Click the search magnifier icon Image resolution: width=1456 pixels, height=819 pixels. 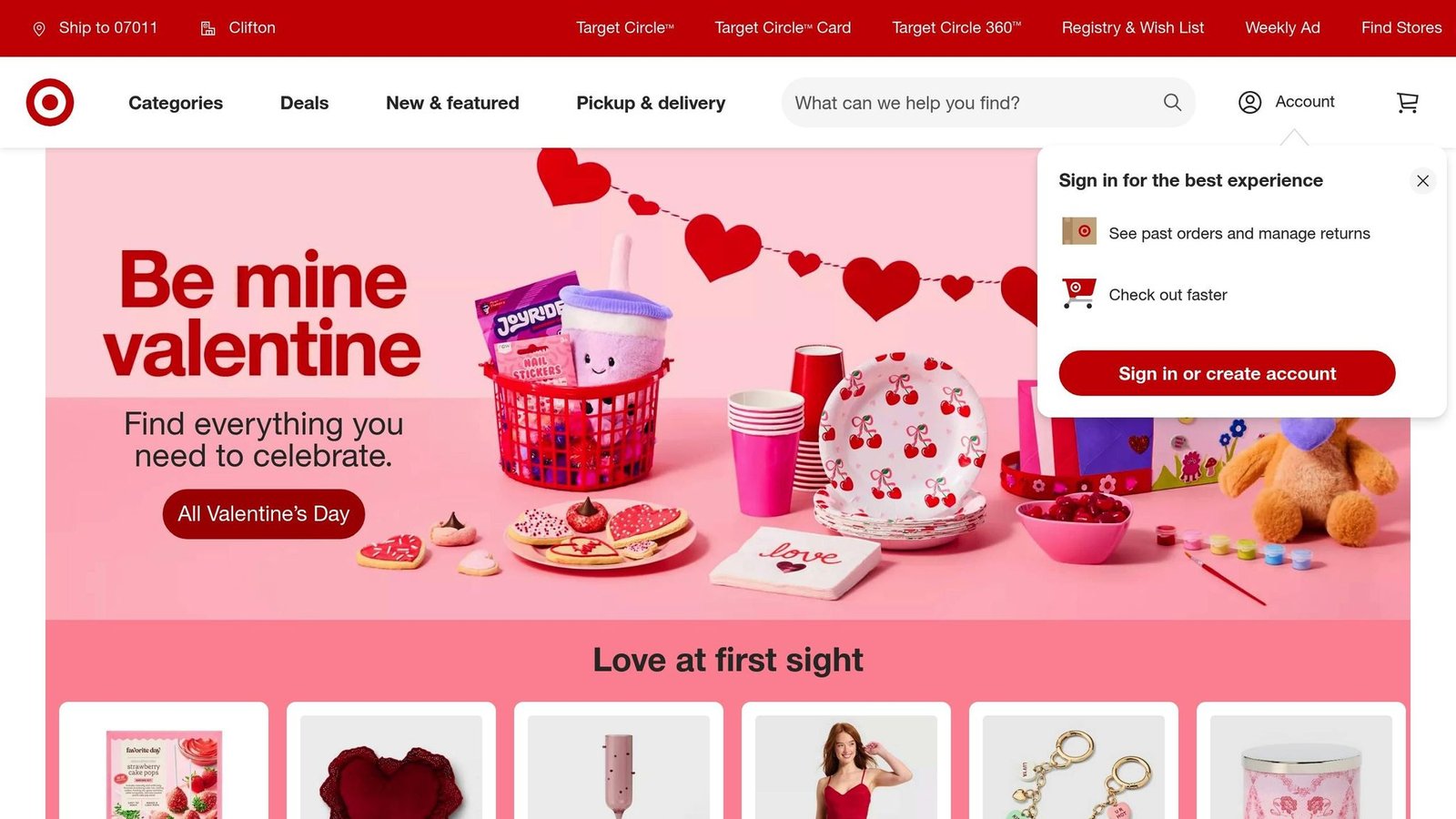point(1172,103)
